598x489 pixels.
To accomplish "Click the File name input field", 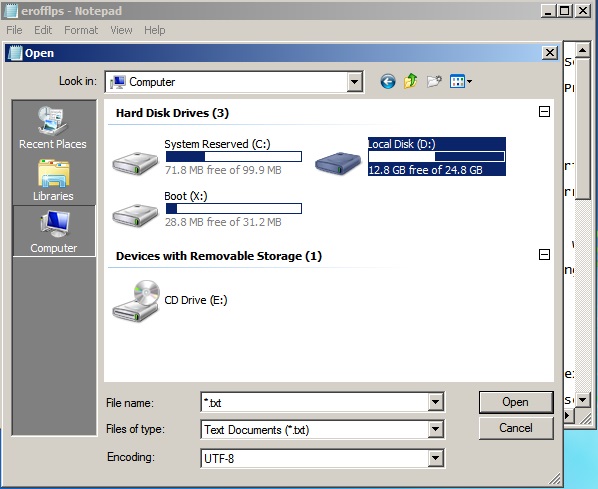I will tap(314, 402).
